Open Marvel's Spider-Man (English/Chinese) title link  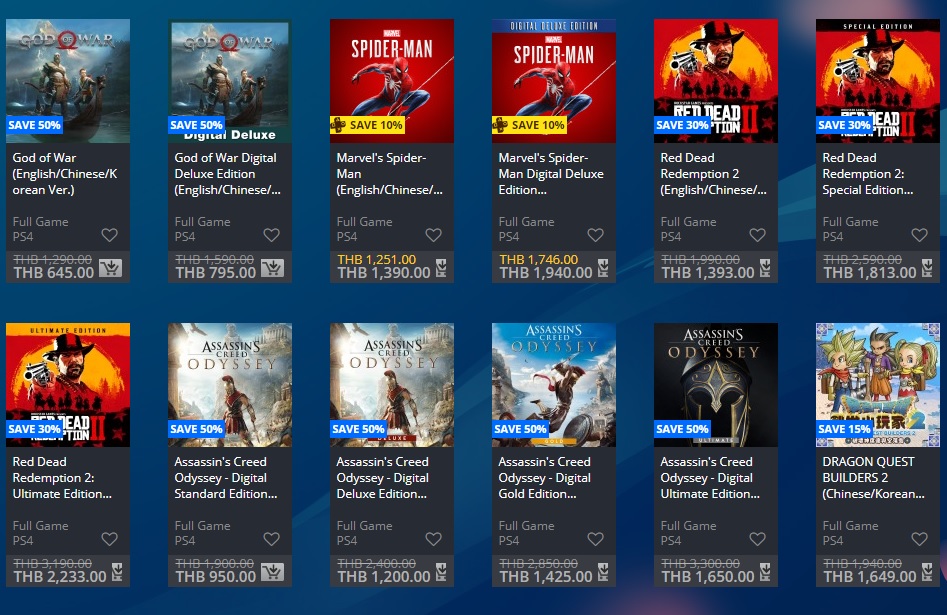(390, 174)
